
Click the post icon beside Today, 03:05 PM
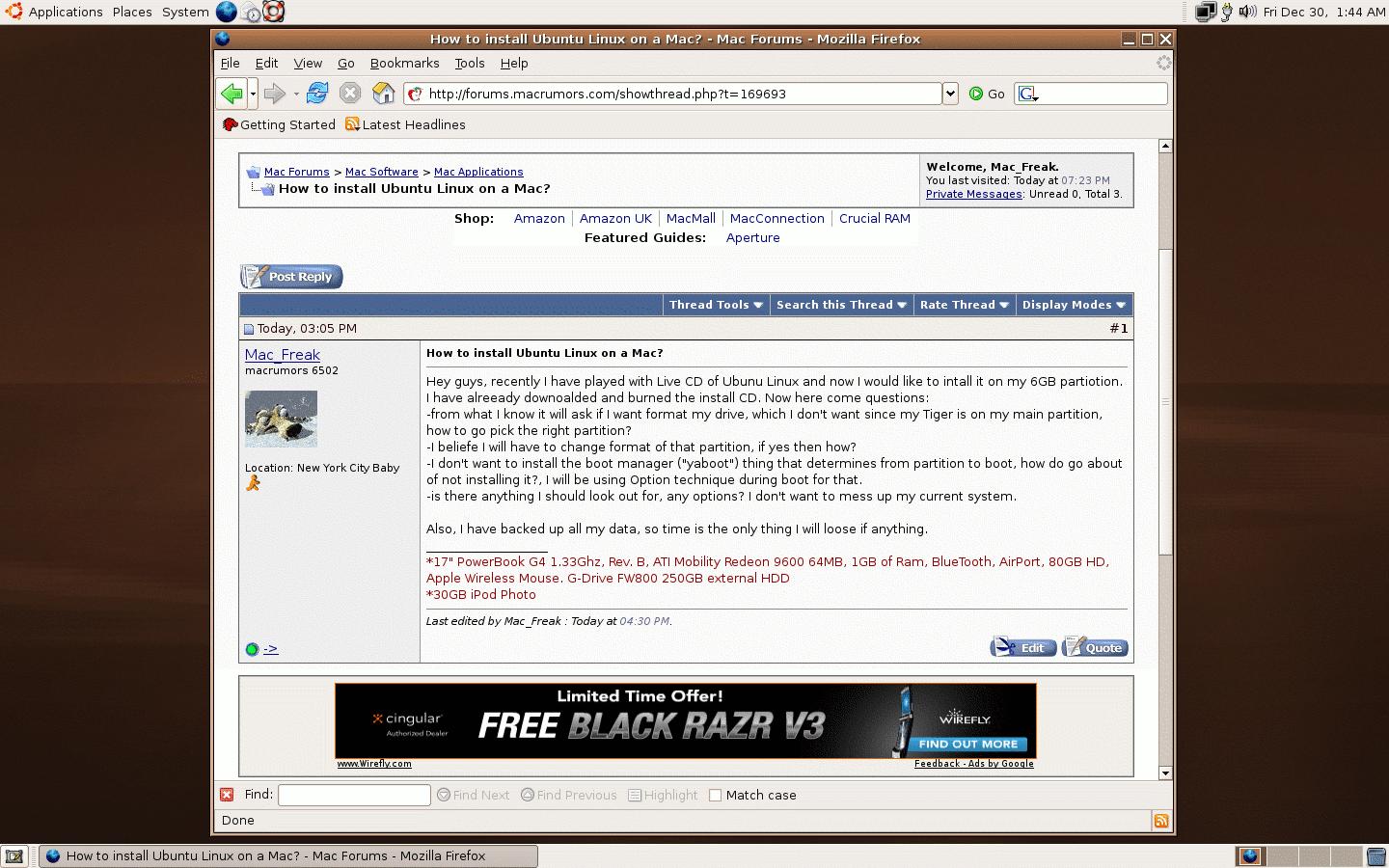[x=249, y=330]
